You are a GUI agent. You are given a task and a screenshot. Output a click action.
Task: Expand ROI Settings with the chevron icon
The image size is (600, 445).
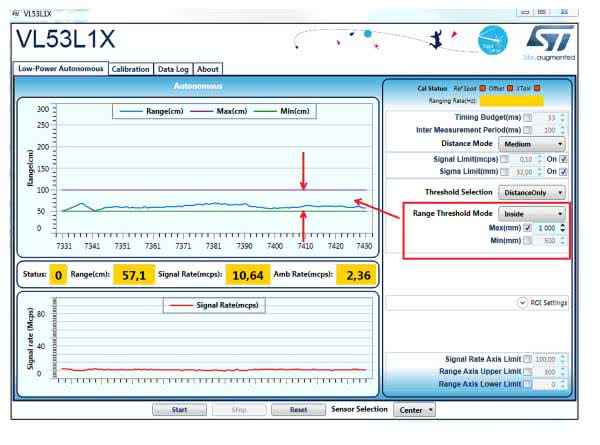pyautogui.click(x=522, y=302)
